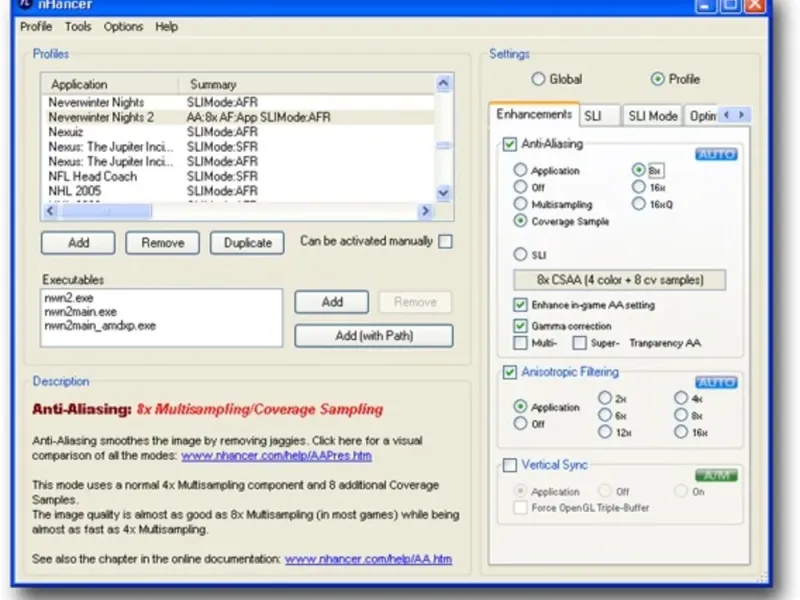The width and height of the screenshot is (800, 600).
Task: Click the AUTO badge in Anisotropic Filtering section
Action: coord(716,383)
